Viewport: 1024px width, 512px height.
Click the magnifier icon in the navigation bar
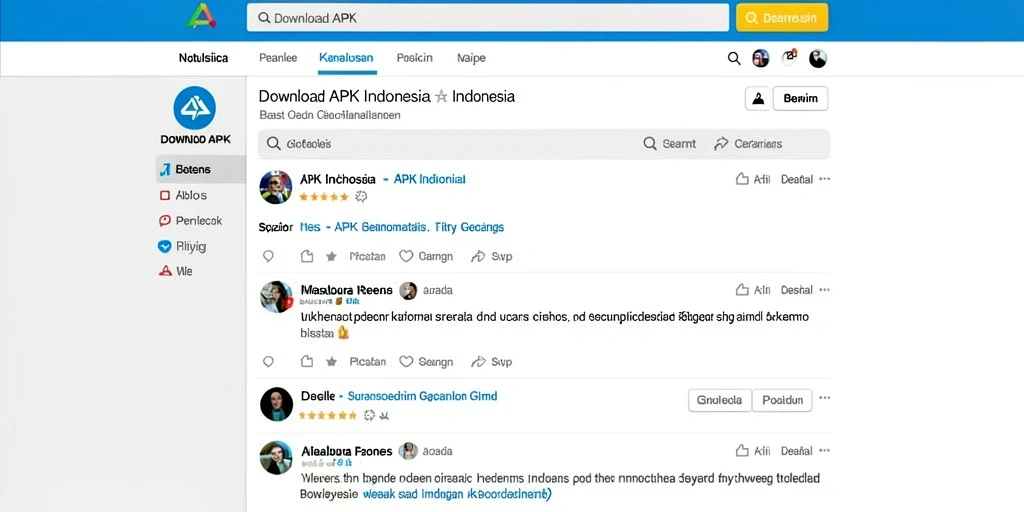[734, 59]
